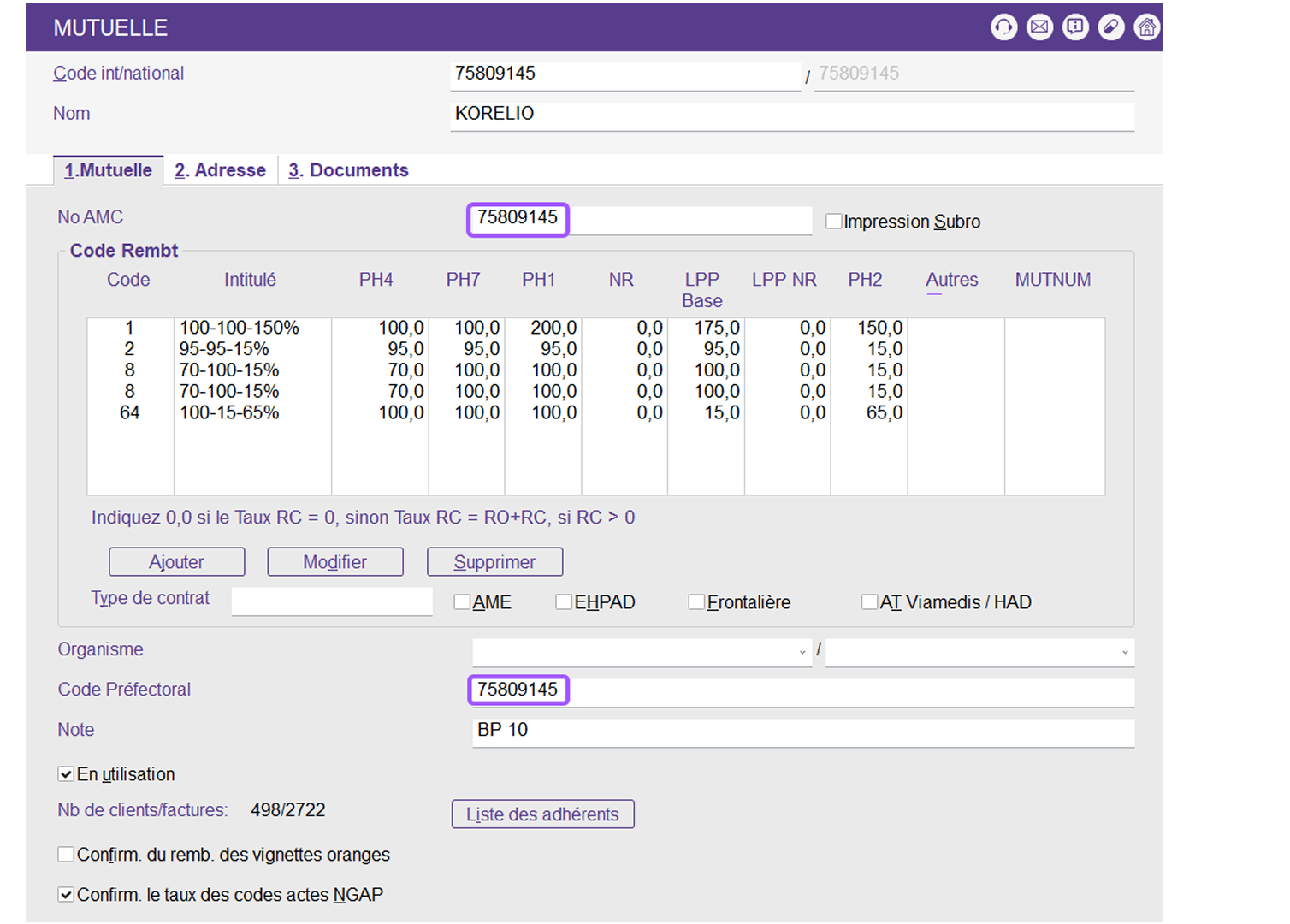This screenshot has width=1290, height=924.
Task: Expand the second Organisme dropdown after the slash
Action: click(x=979, y=652)
